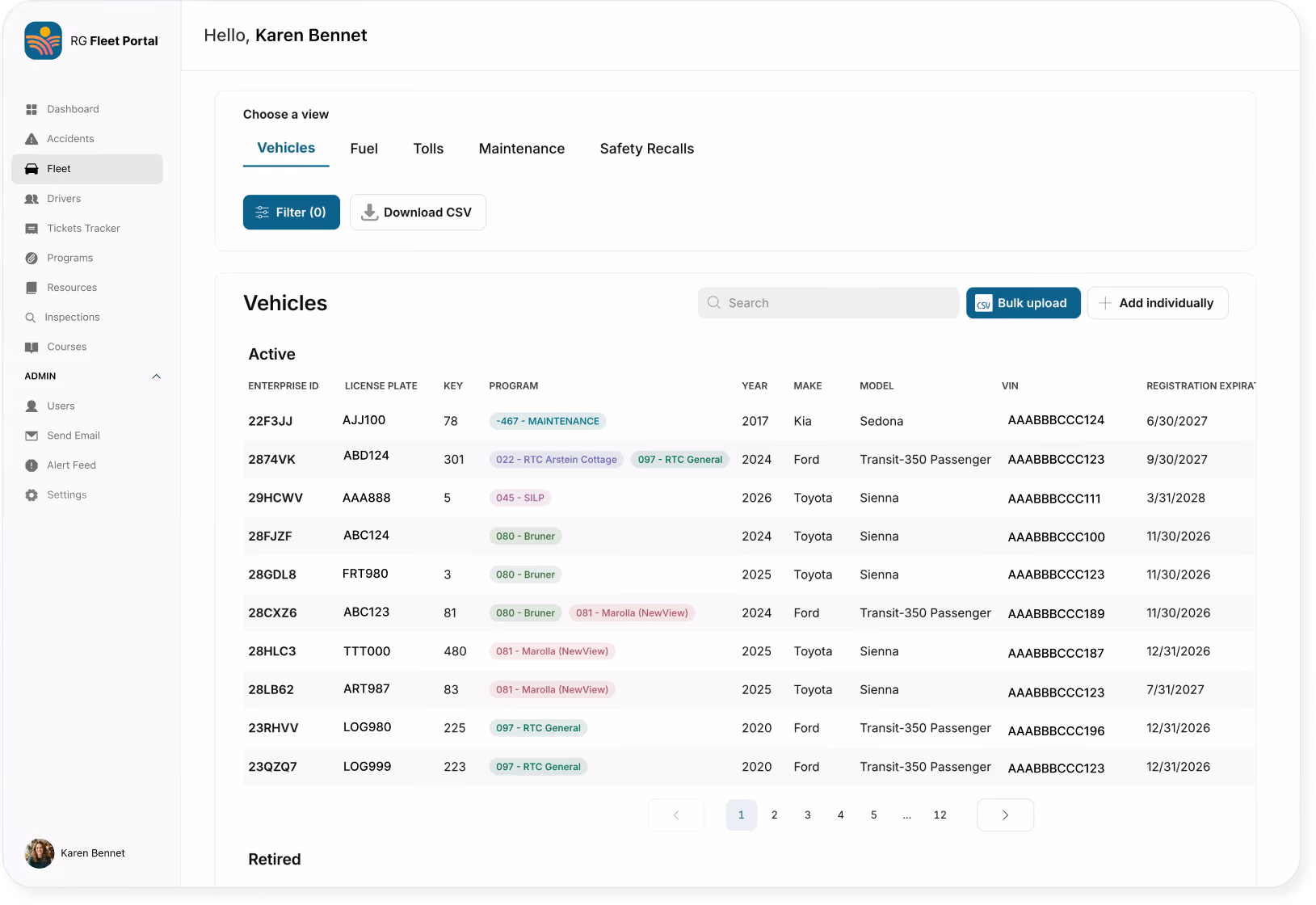Go to pagination page 2

[x=775, y=815]
